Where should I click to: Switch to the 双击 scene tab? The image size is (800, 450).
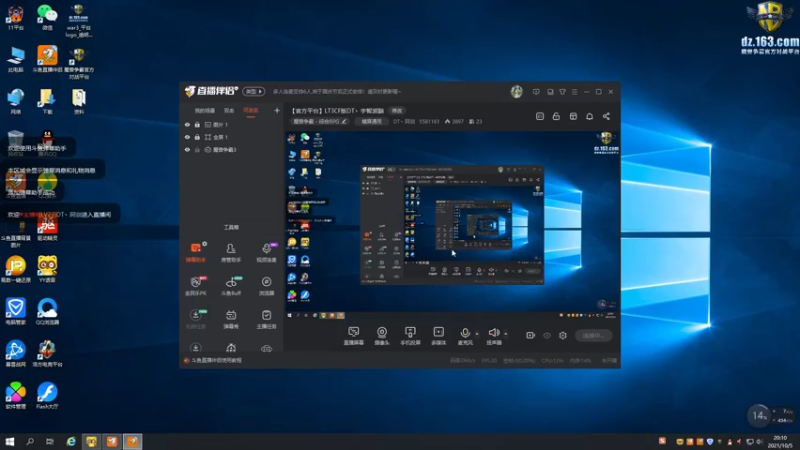click(x=229, y=111)
